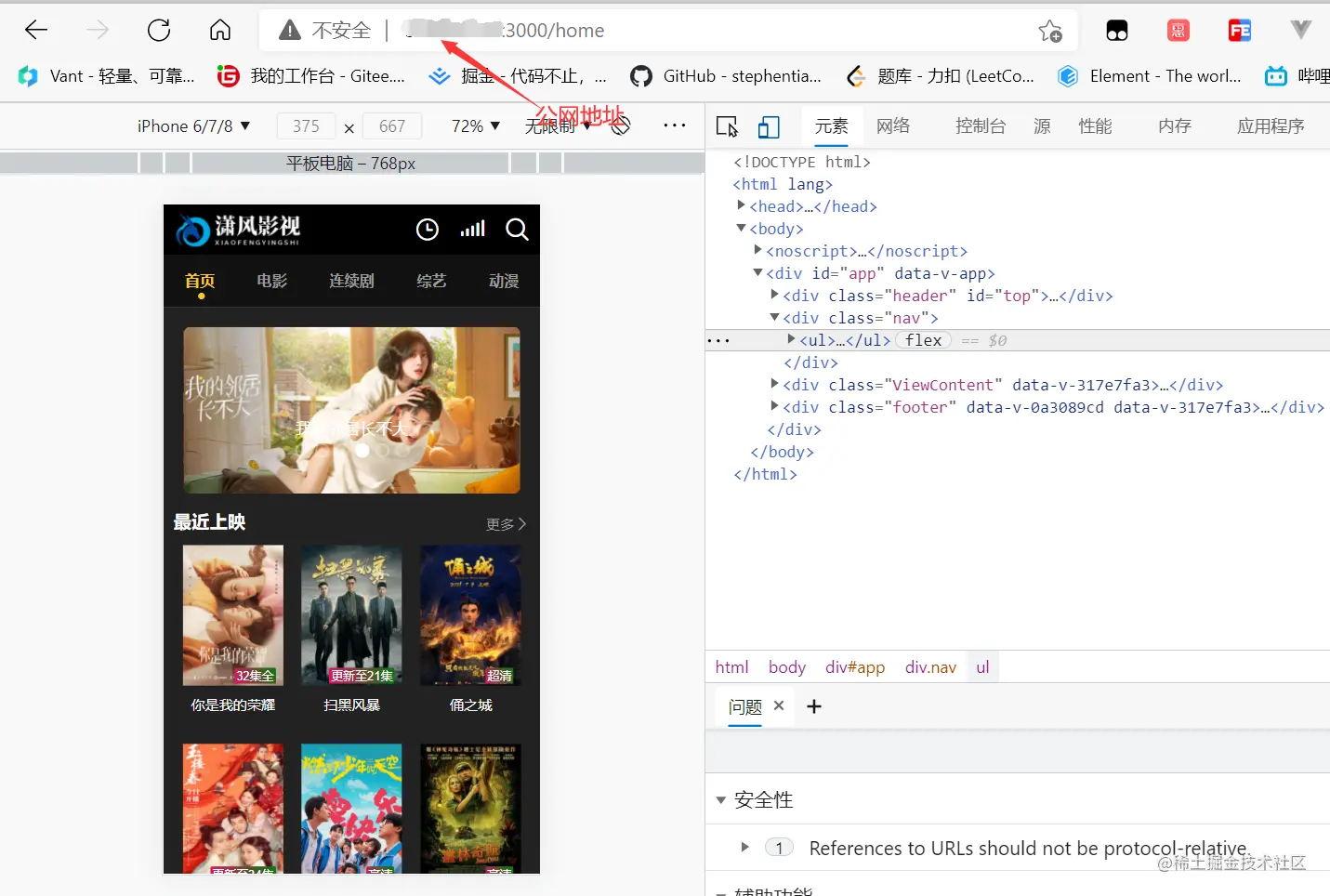Add page to favorites star icon
This screenshot has height=896, width=1330.
pos(1050,31)
